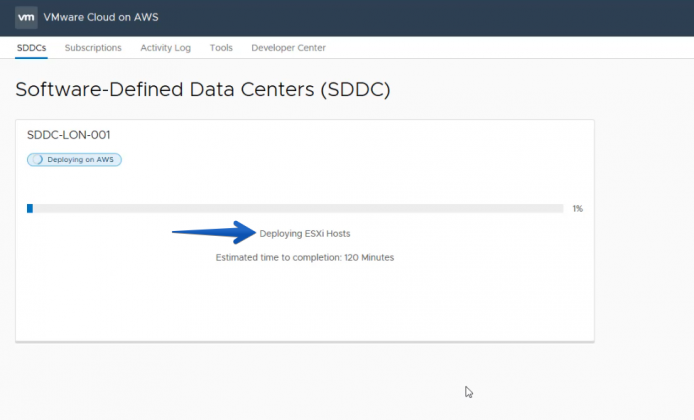Click the spinner icon in the status badge
The width and height of the screenshot is (694, 420).
pyautogui.click(x=38, y=160)
